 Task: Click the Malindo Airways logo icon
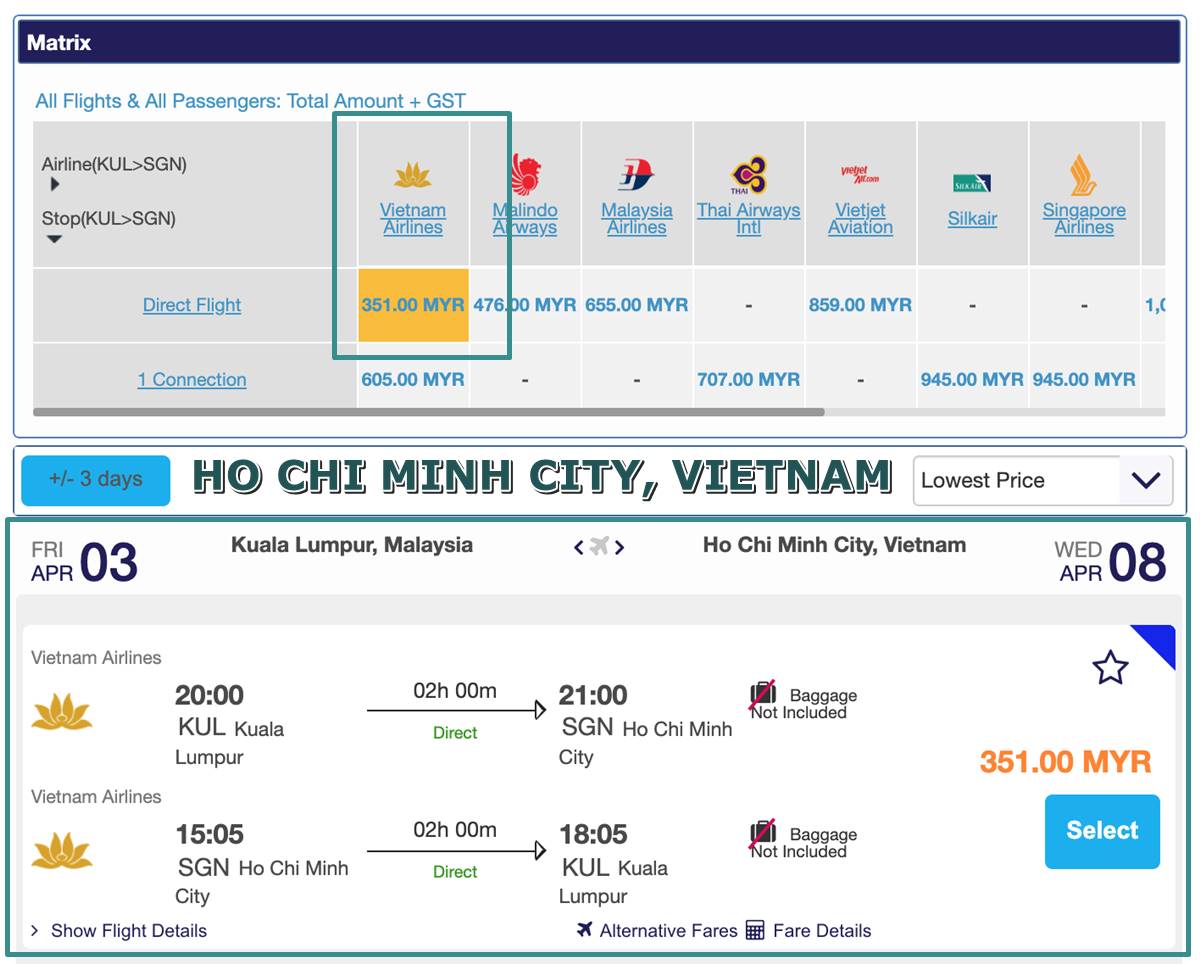[525, 174]
